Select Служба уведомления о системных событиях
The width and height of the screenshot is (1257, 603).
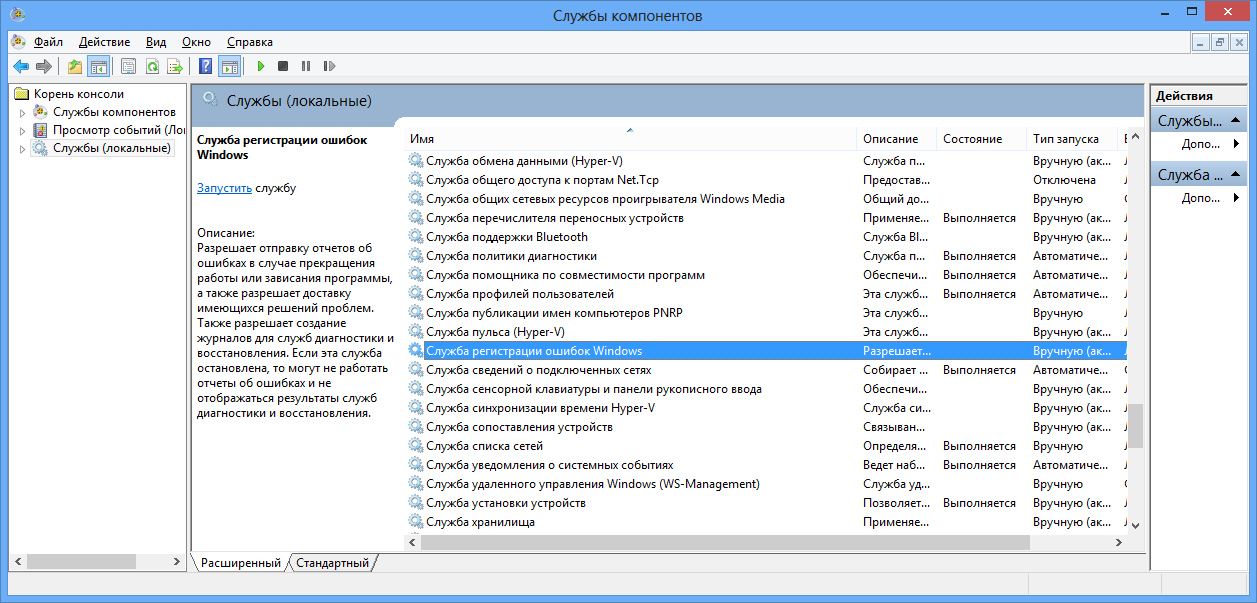pyautogui.click(x=766, y=465)
